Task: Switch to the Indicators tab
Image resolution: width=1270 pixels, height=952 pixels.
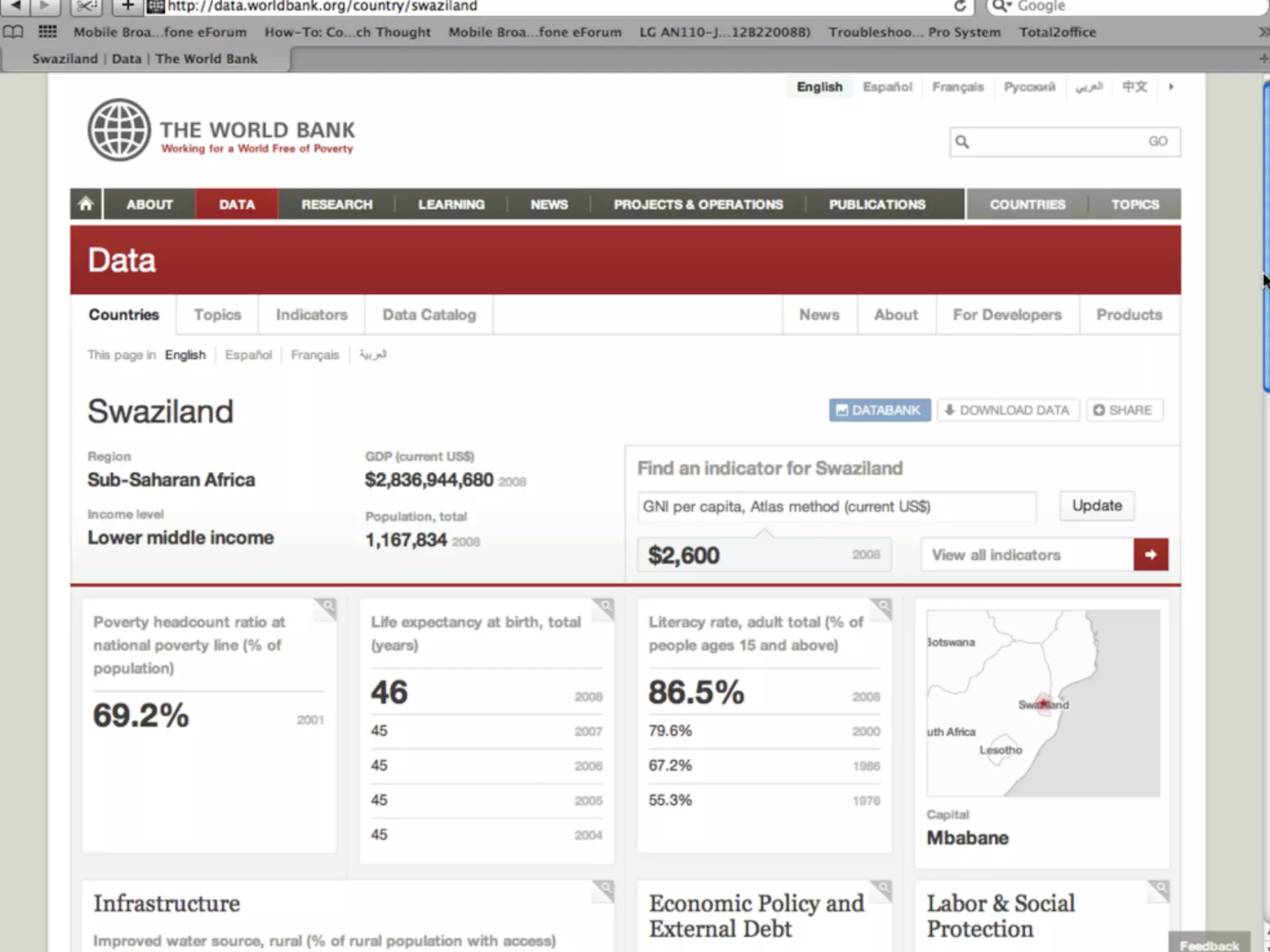Action: click(x=311, y=315)
